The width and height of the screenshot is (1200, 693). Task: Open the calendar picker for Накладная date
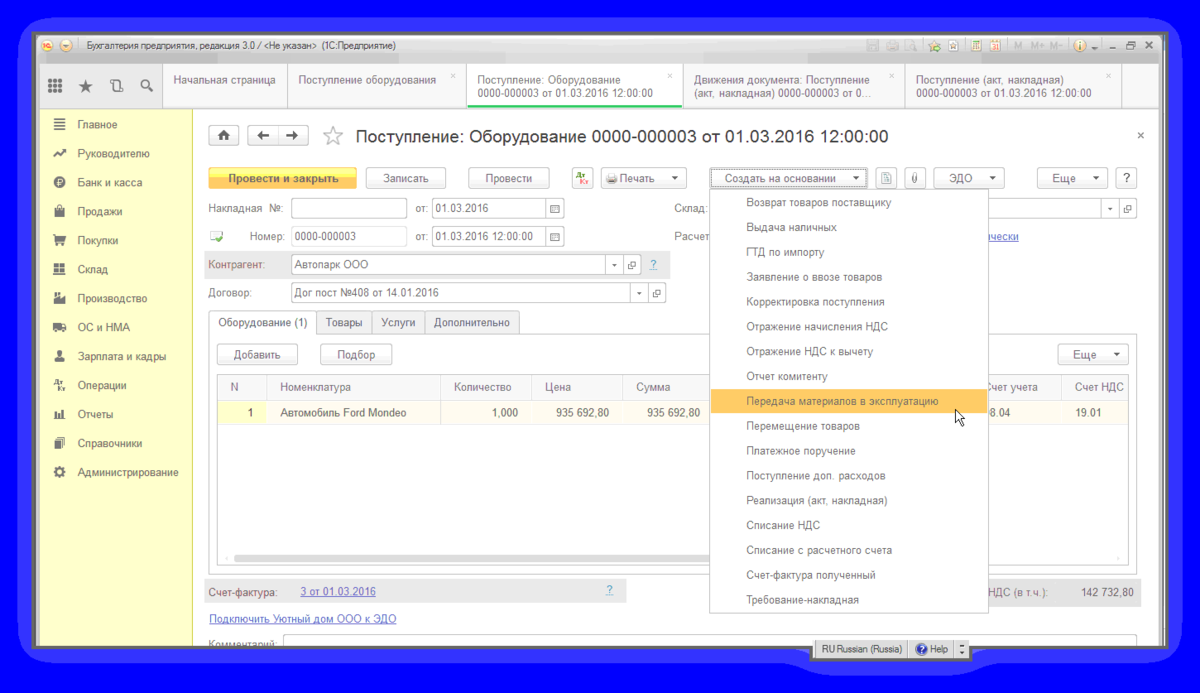555,208
